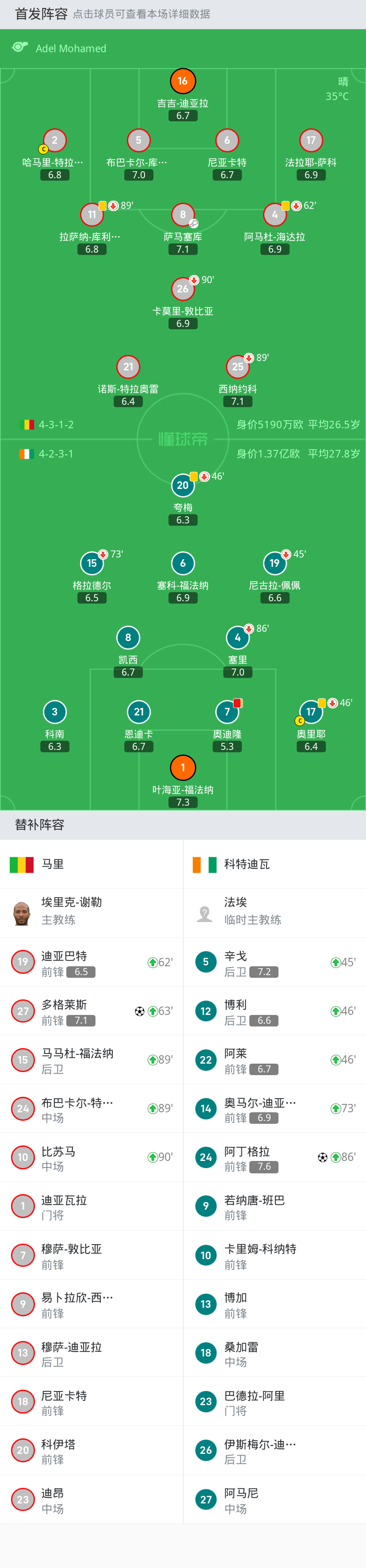Select the 首发阵容 section header
The height and width of the screenshot is (1568, 366).
tap(42, 14)
